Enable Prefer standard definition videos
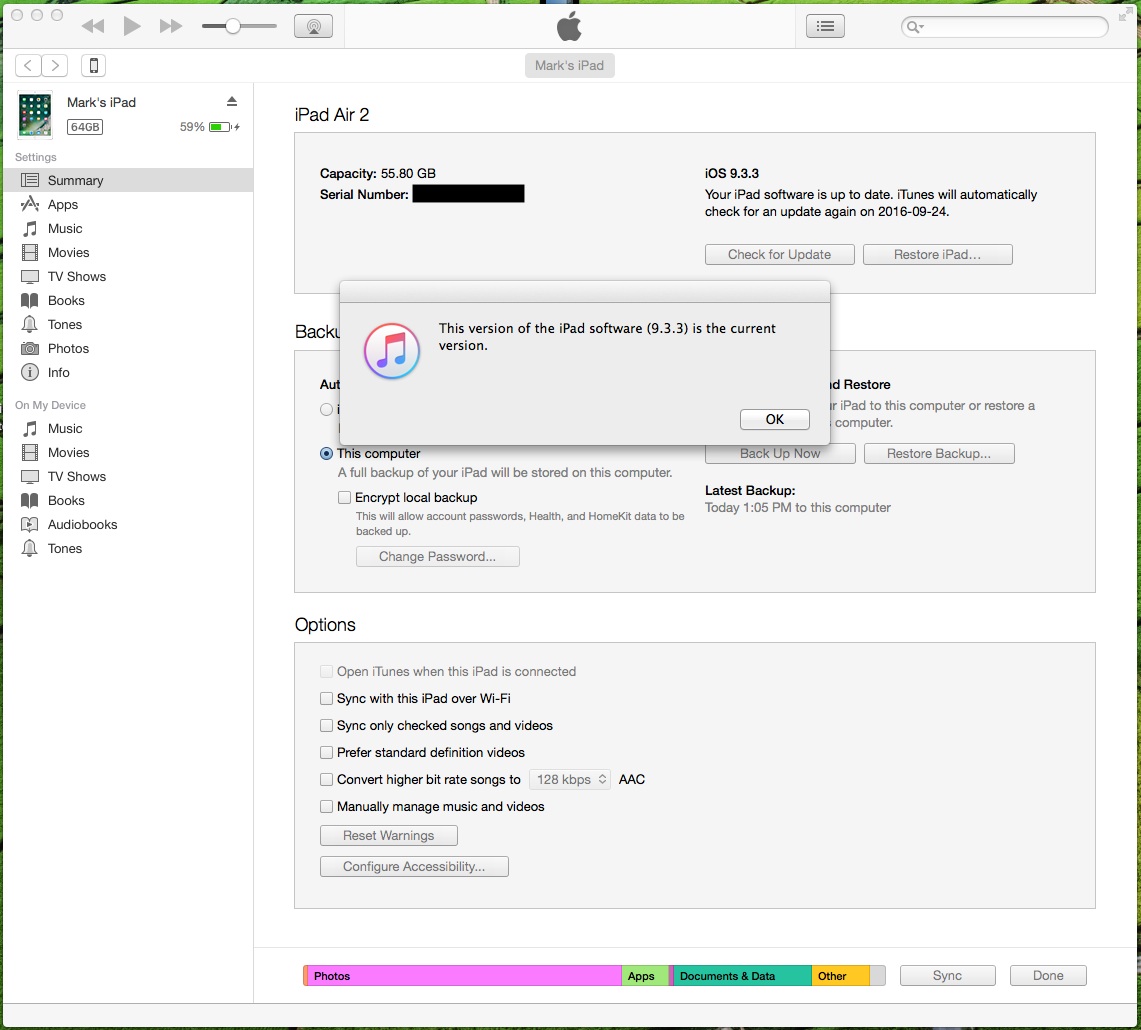The height and width of the screenshot is (1030, 1141). tap(327, 752)
